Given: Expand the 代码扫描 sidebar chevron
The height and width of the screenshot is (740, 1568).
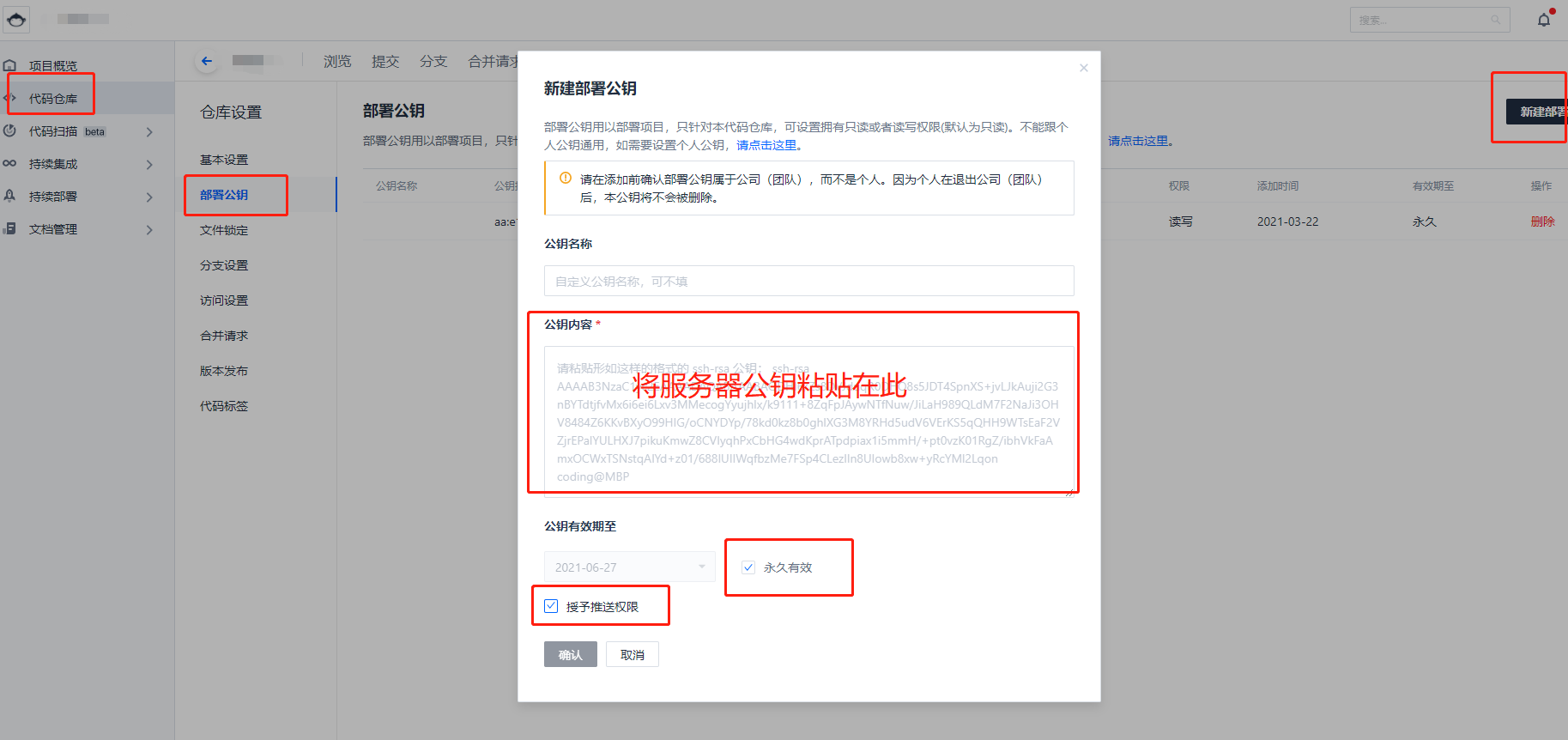Looking at the screenshot, I should pos(149,132).
